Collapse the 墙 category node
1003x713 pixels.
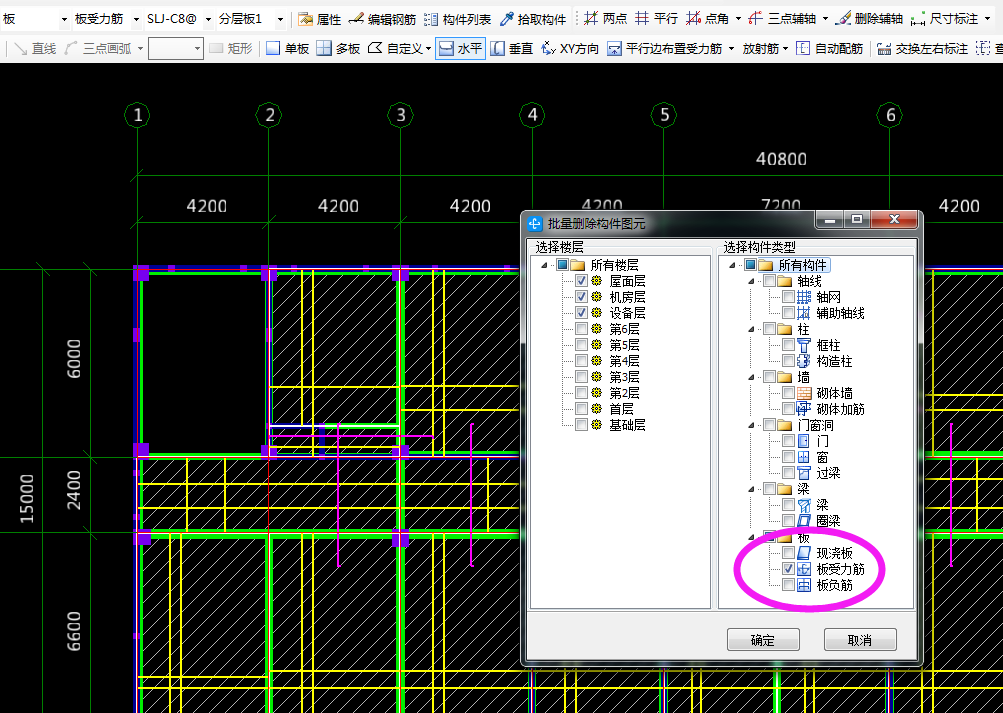tap(752, 377)
